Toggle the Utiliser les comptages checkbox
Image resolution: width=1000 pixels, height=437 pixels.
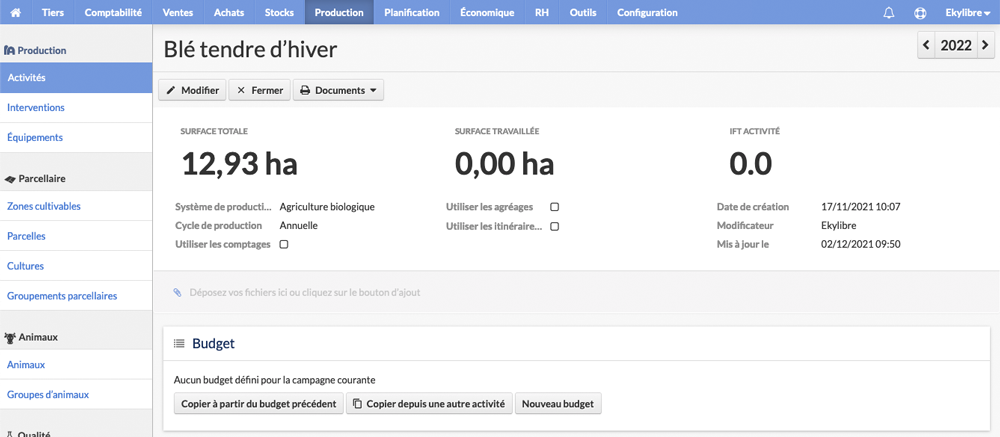[284, 244]
